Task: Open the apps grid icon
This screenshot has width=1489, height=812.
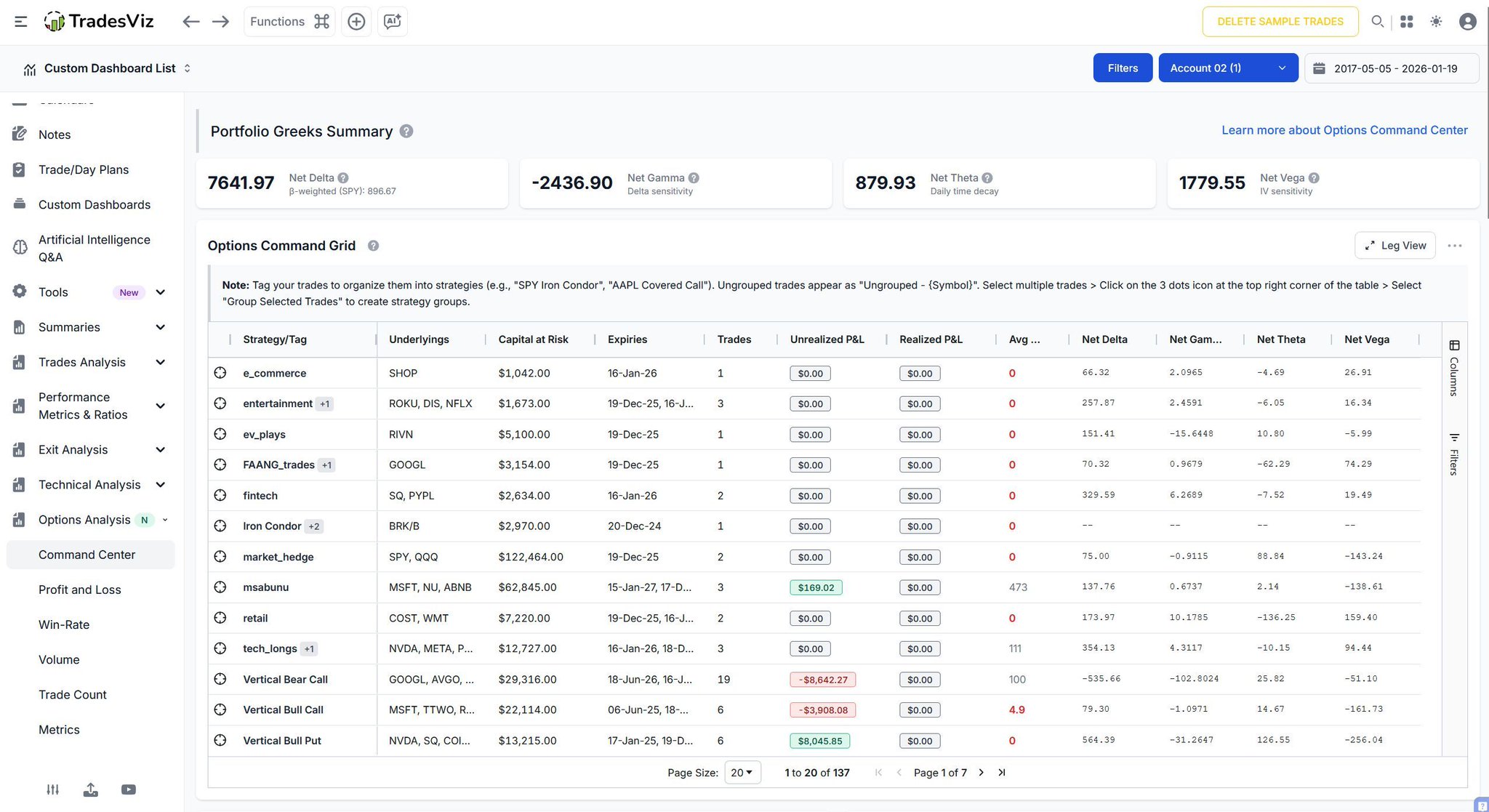Action: [1407, 22]
